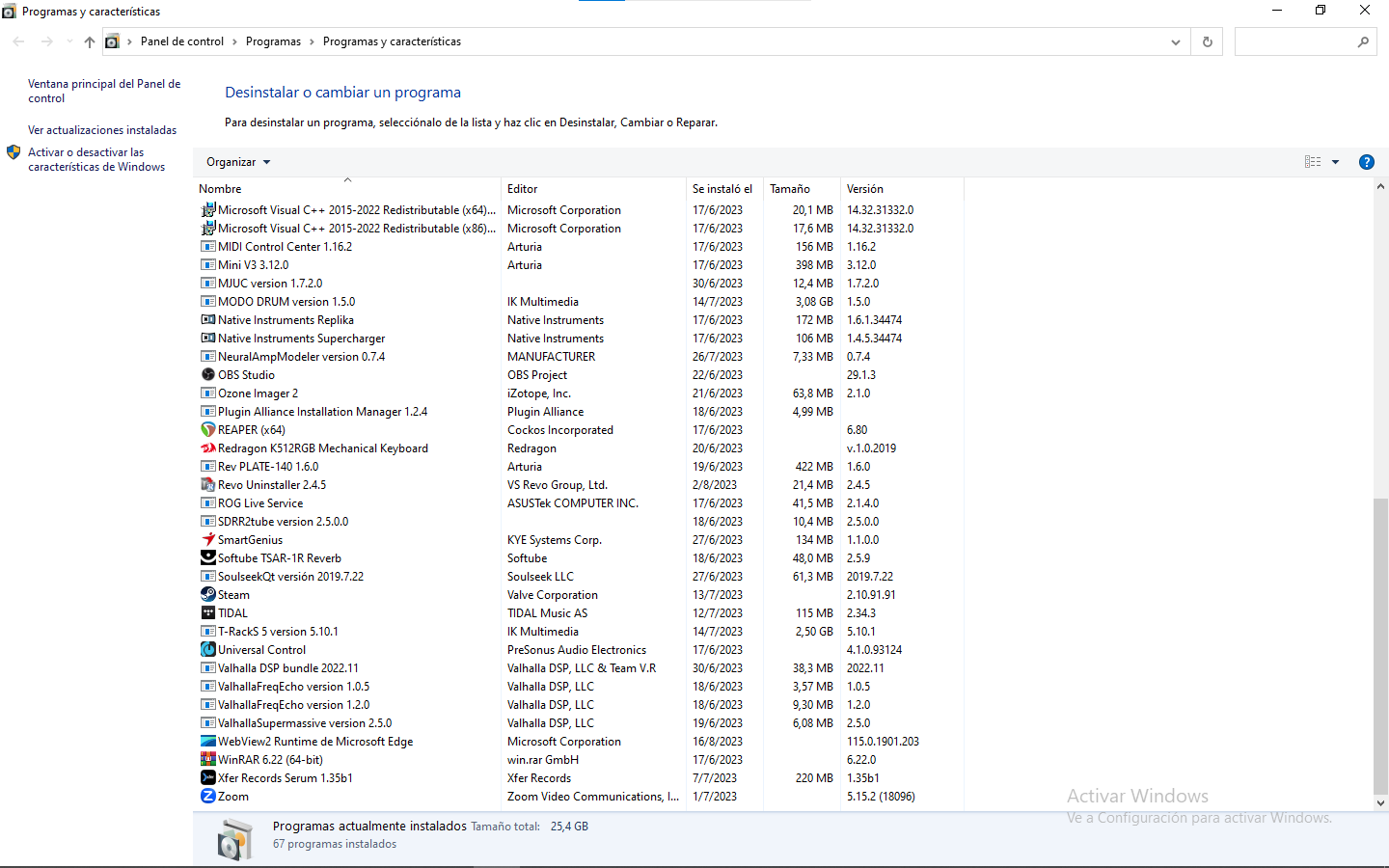
Task: Expand the view options dropdown arrow
Action: tap(1336, 162)
